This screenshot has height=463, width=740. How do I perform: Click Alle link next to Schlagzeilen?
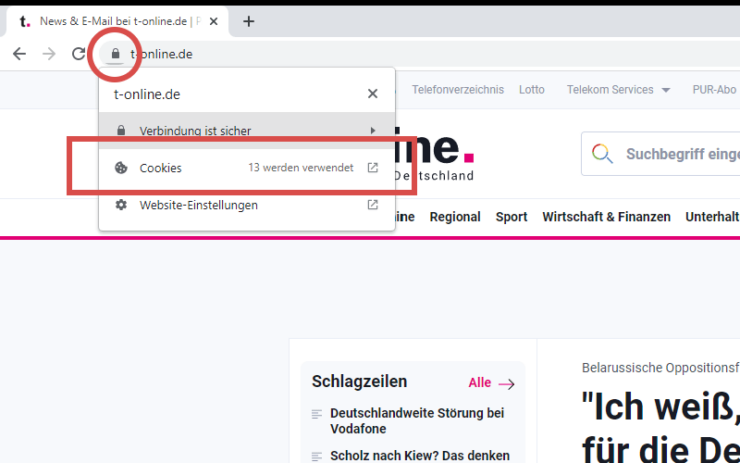(x=491, y=383)
